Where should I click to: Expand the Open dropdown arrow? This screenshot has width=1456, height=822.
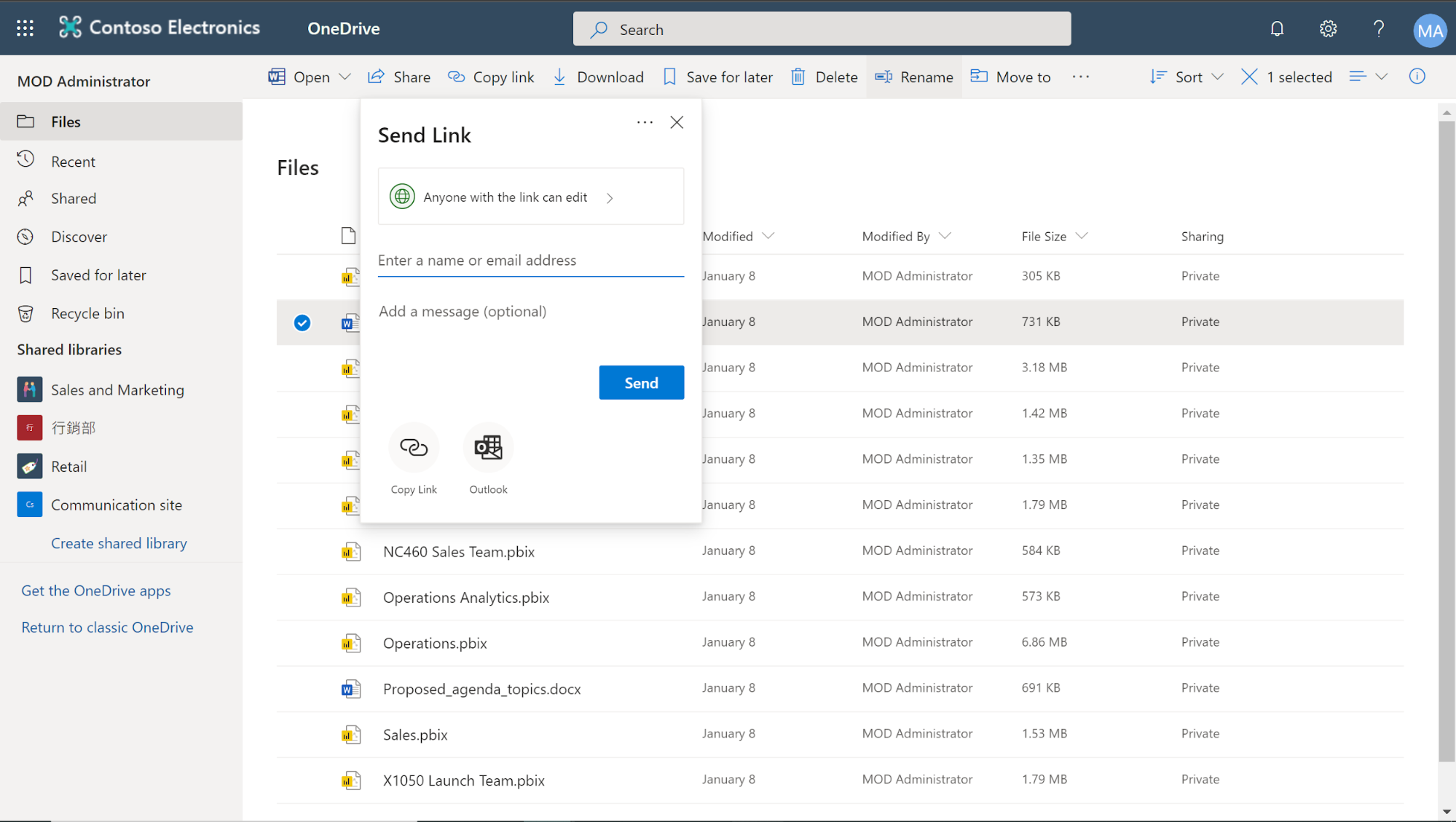tap(345, 77)
